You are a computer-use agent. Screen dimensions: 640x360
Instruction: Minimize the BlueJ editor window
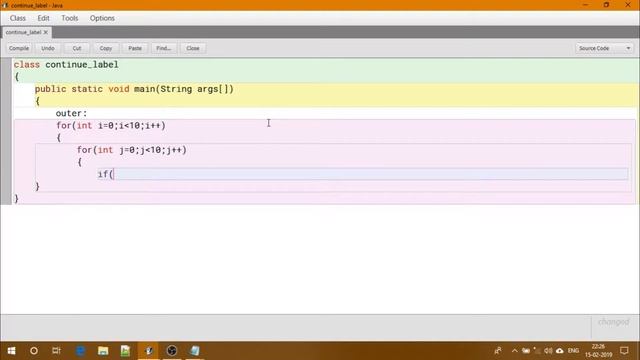point(585,5)
